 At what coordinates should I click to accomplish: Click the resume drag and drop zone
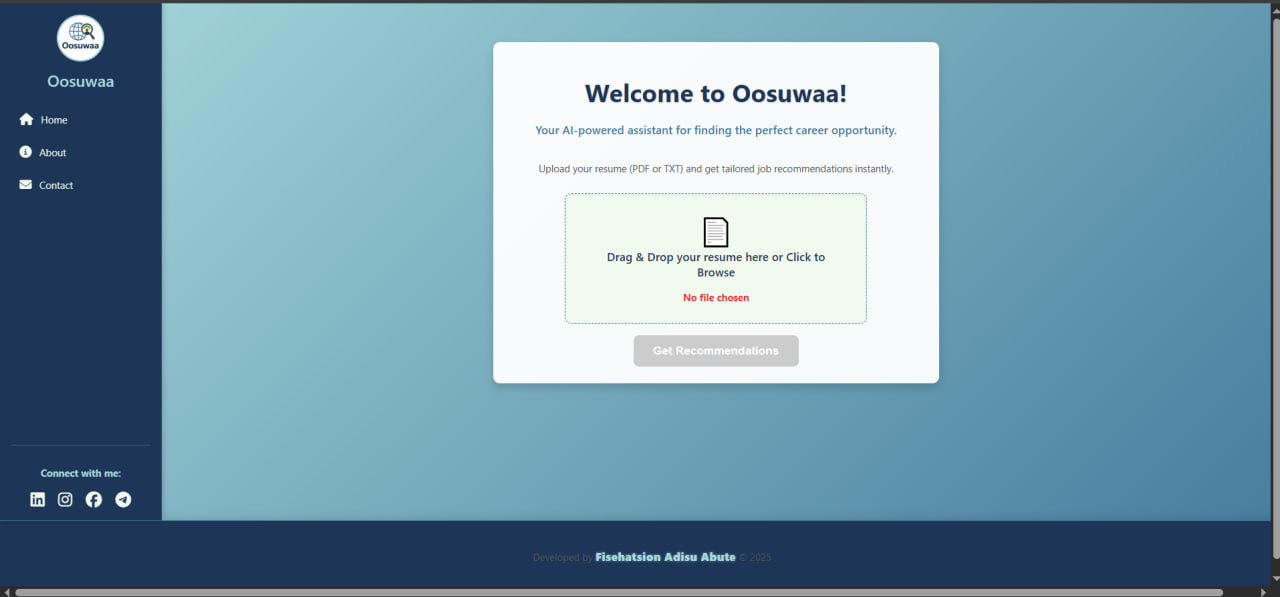click(x=715, y=259)
